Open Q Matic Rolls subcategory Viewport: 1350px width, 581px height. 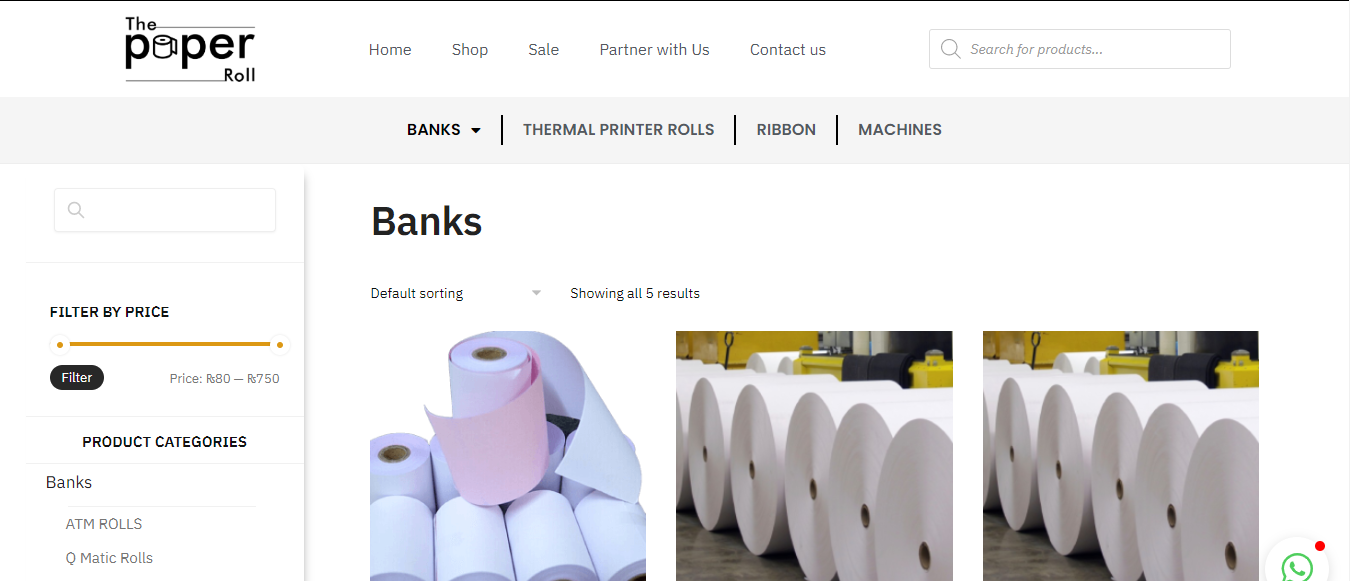point(109,558)
